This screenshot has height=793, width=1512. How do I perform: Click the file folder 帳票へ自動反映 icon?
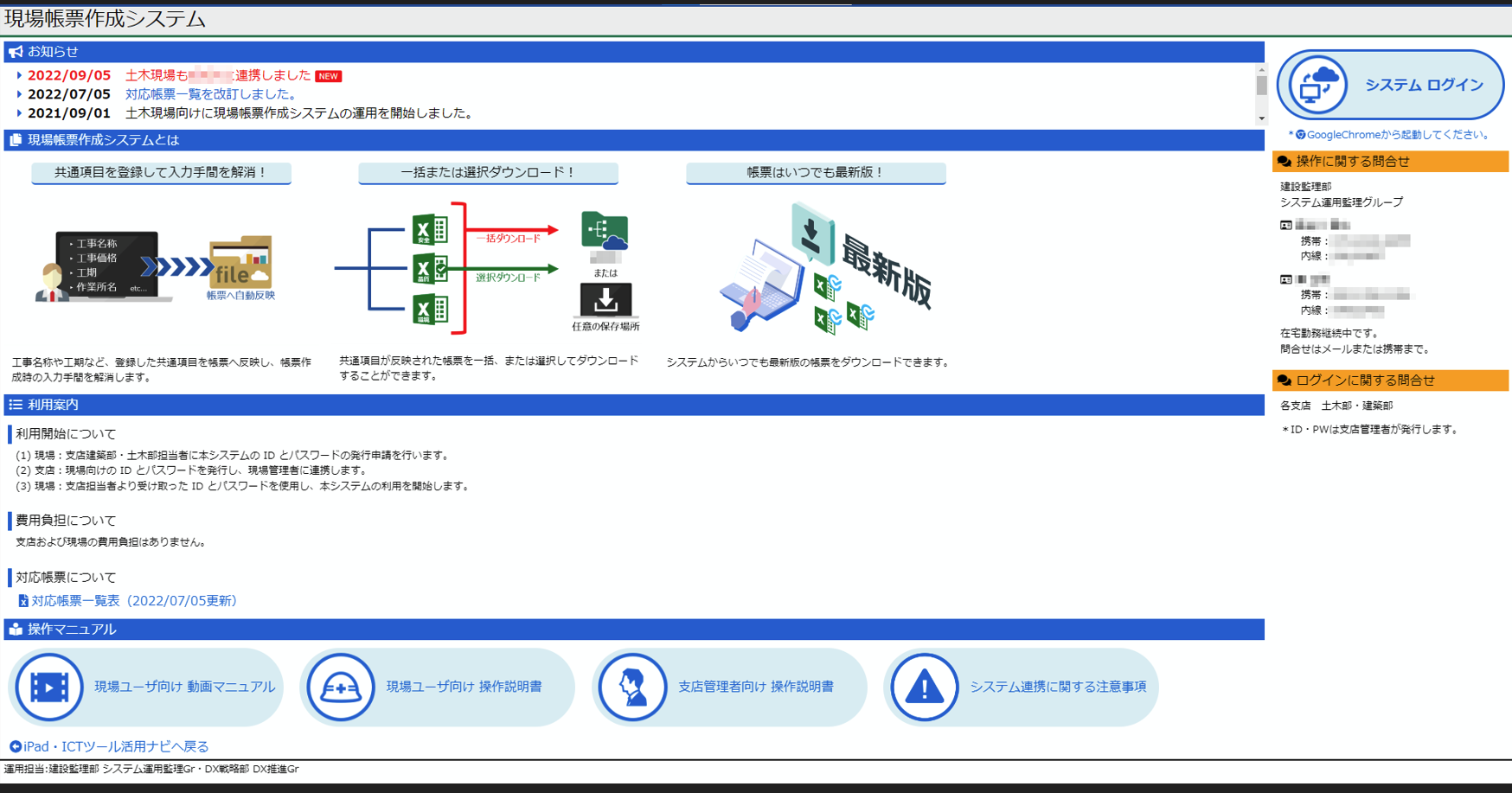pos(241,263)
